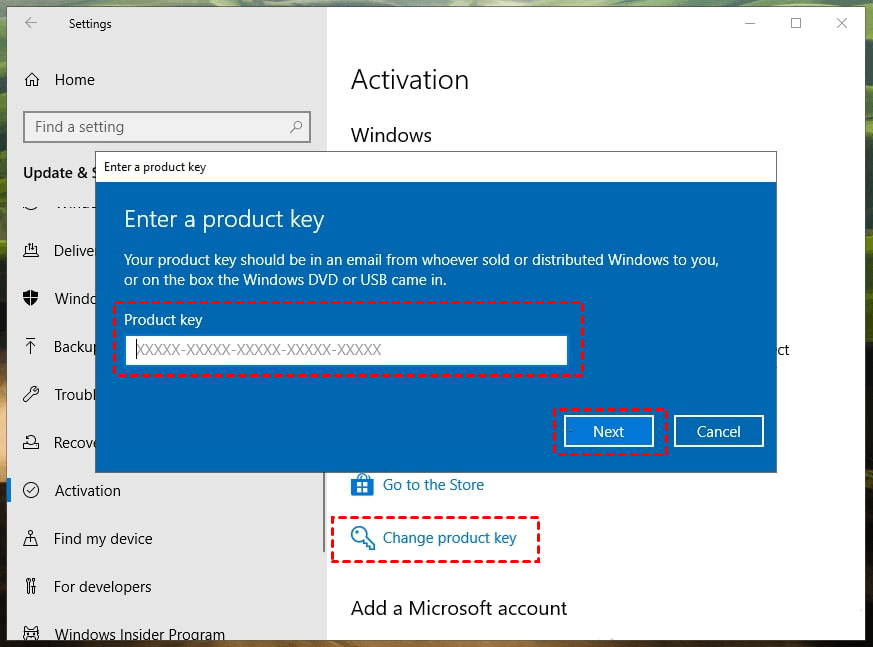
Task: Click the key icon beside Change product key
Action: [x=362, y=538]
